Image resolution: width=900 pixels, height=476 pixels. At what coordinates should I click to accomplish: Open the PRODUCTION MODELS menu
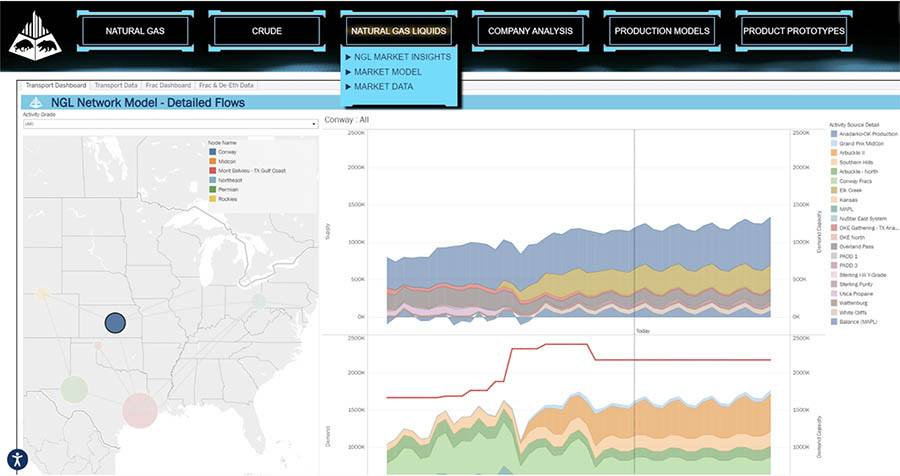[x=662, y=31]
